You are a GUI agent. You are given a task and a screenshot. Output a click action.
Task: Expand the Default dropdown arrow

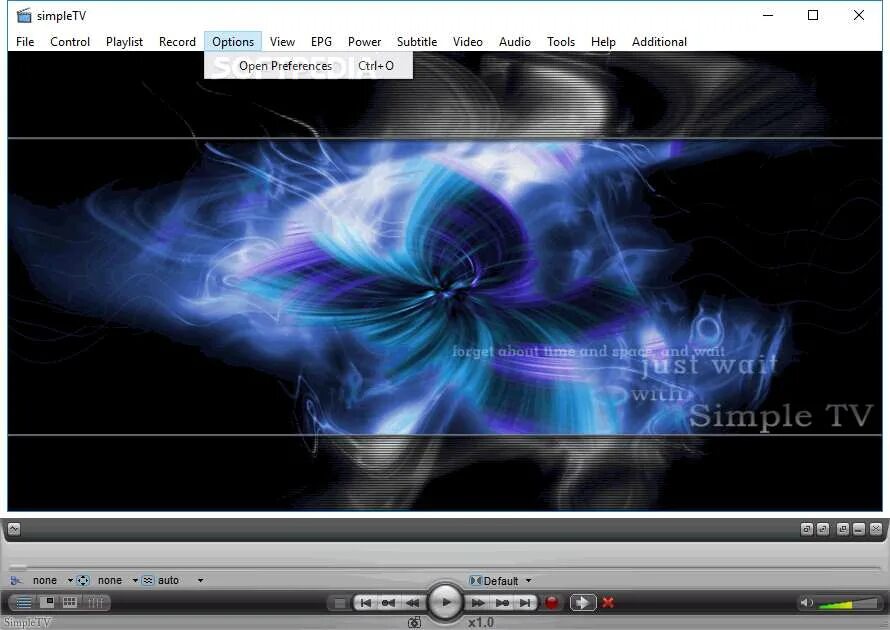(528, 581)
